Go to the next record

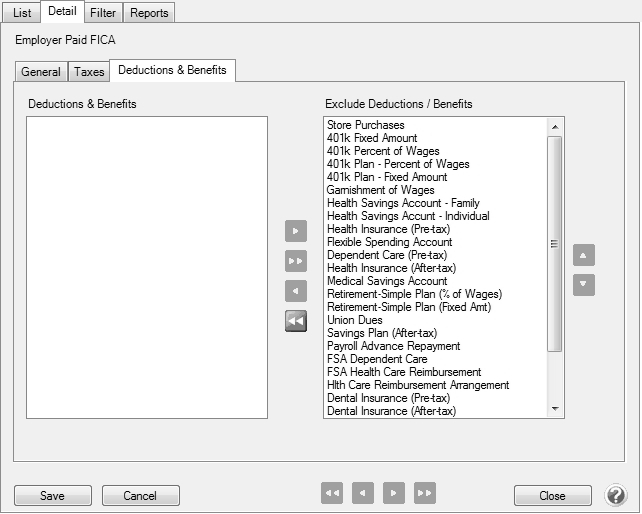pyautogui.click(x=394, y=493)
